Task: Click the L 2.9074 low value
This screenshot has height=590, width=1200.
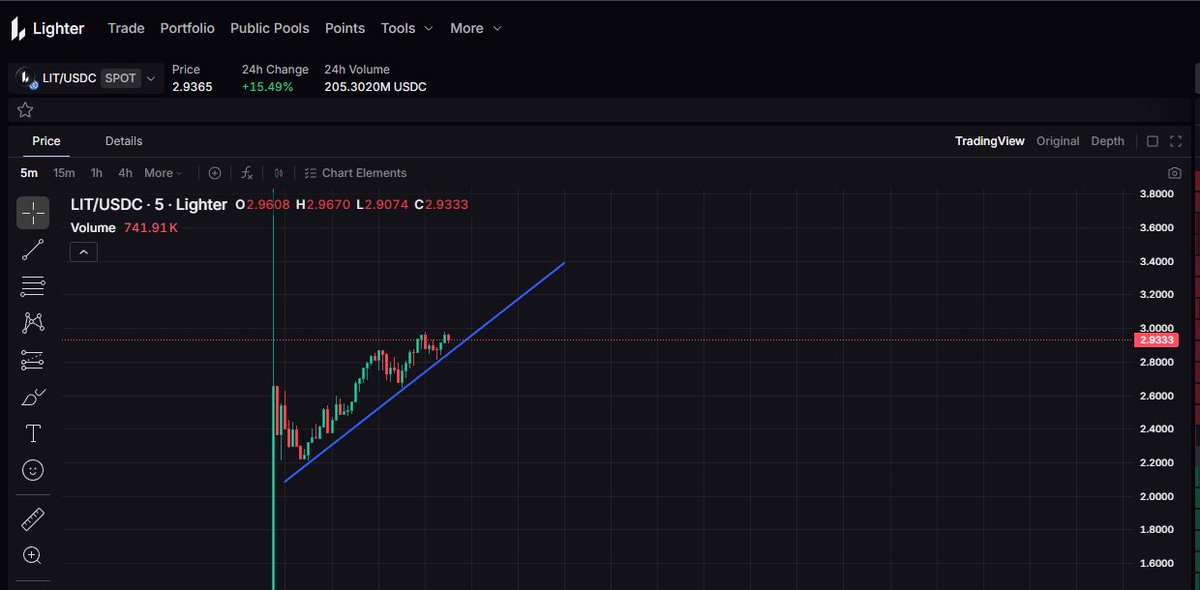Action: click(x=385, y=204)
